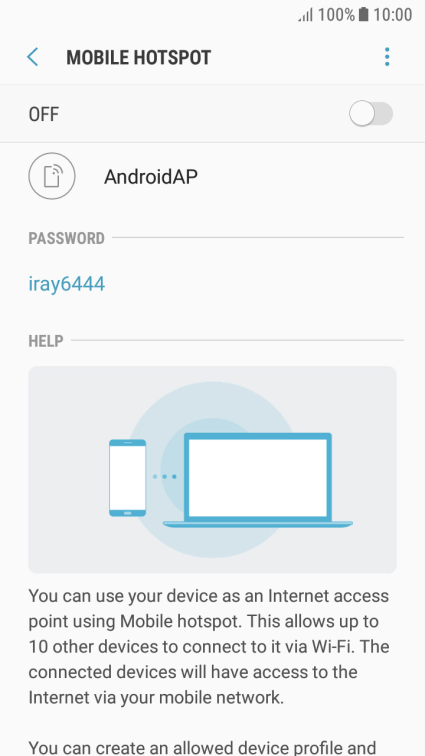
Task: Tap the laptop illustration in help image
Action: click(258, 480)
